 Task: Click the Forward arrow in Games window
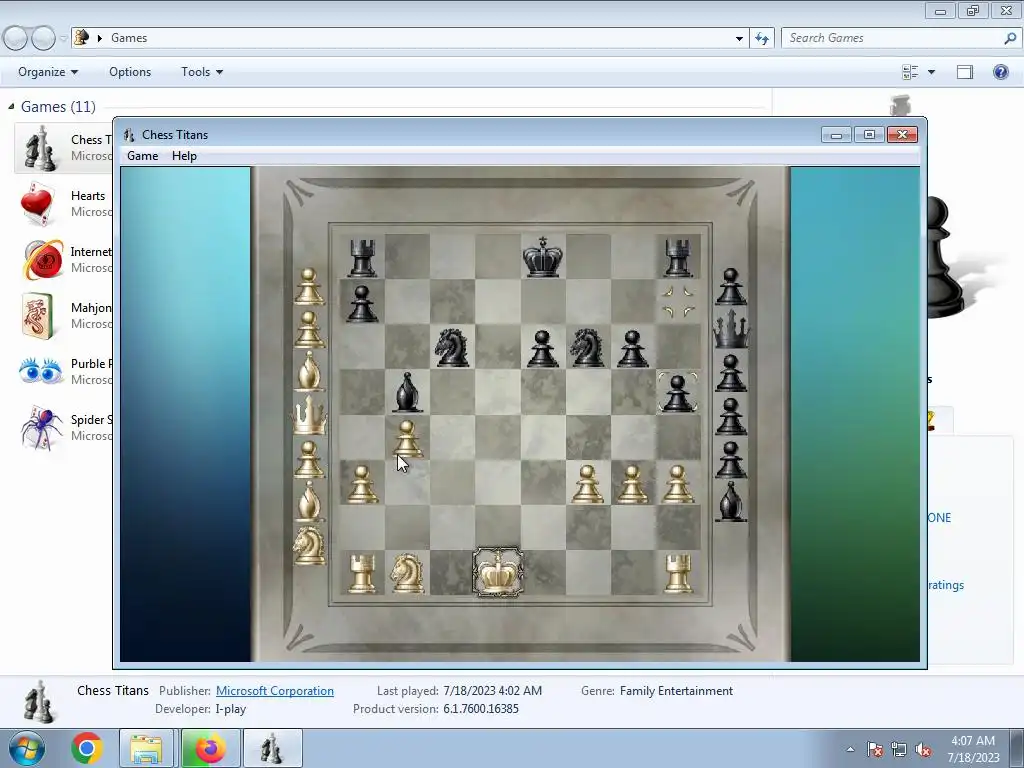tap(43, 39)
